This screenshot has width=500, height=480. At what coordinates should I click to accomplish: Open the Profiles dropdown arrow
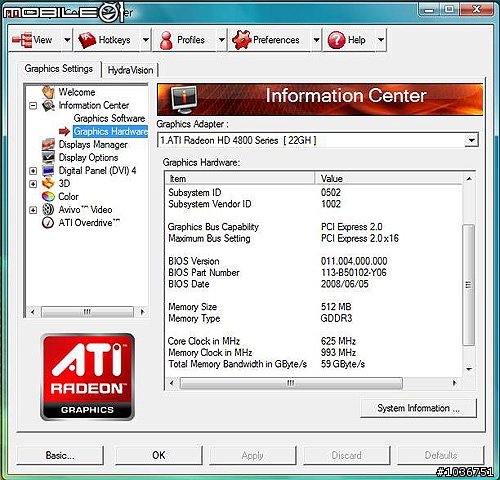[x=222, y=40]
